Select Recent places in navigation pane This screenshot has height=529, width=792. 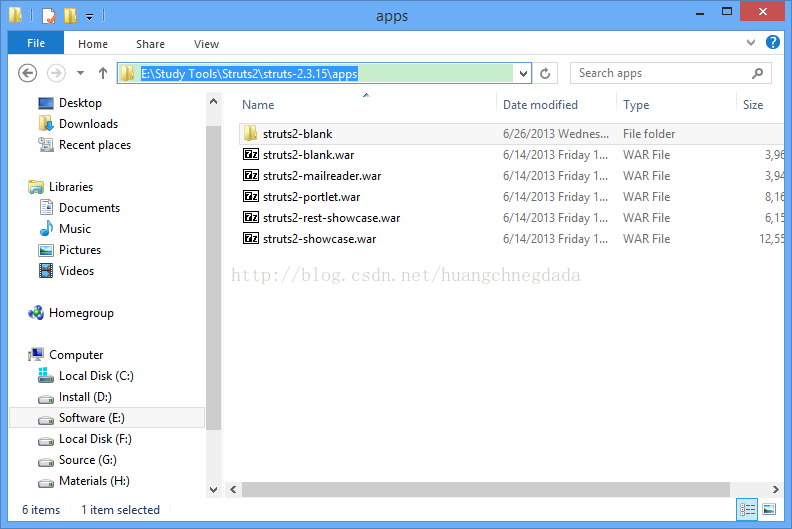(95, 145)
